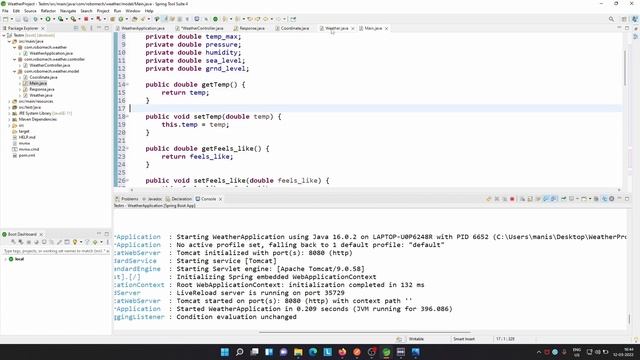Open File Explorer from the taskbar
The image size is (640, 360).
[x=298, y=352]
